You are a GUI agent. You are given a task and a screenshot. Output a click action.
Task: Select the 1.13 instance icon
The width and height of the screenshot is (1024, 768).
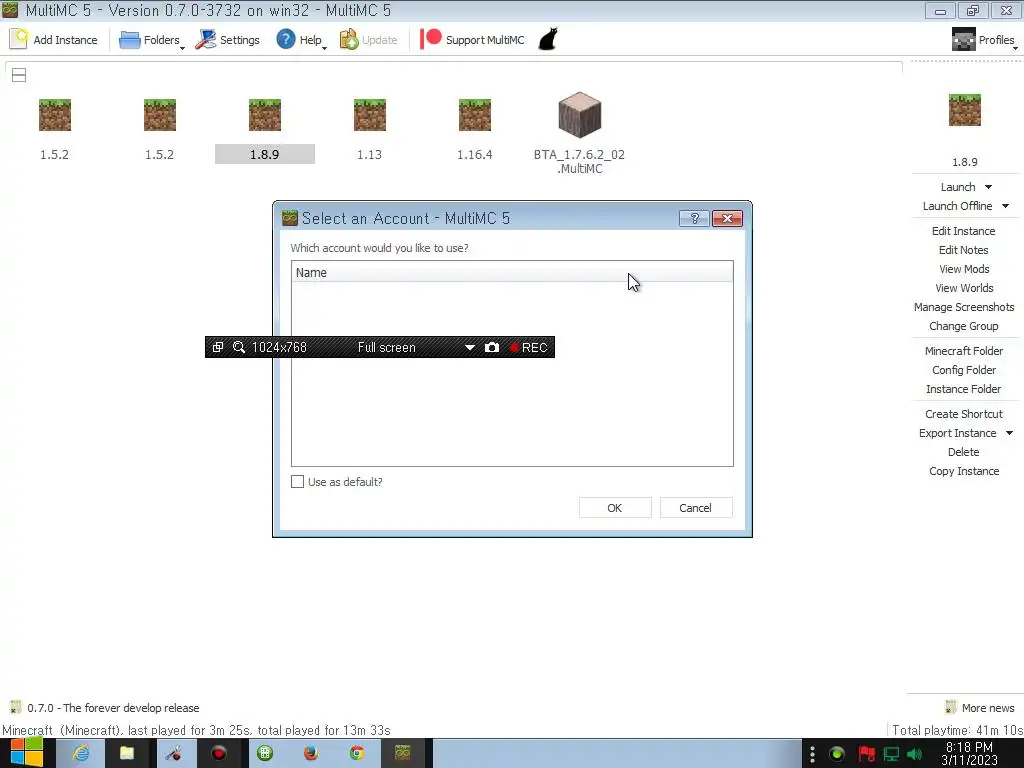pyautogui.click(x=370, y=115)
